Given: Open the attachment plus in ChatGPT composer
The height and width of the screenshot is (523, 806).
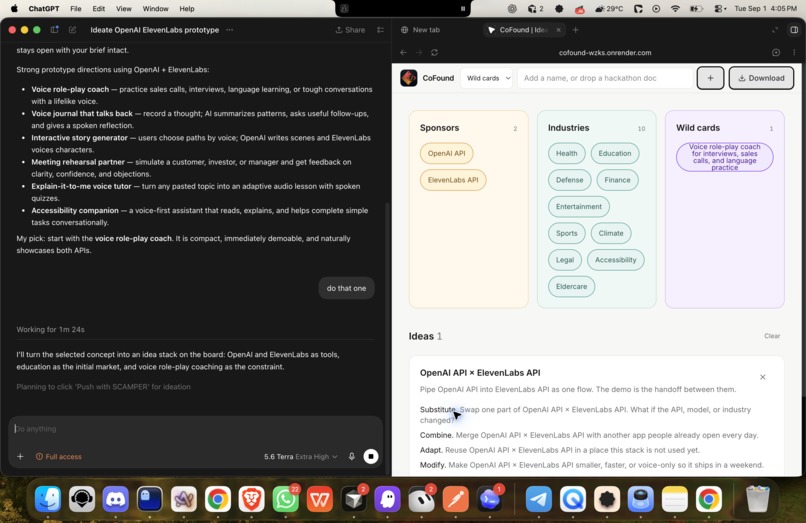Looking at the screenshot, I should click(20, 457).
